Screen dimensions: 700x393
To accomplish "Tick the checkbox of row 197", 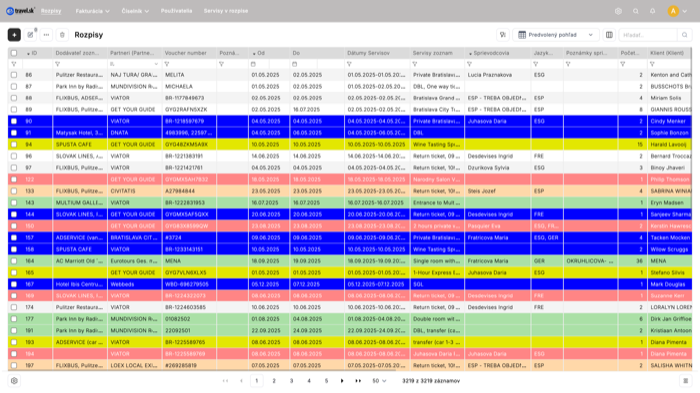I will coord(14,365).
